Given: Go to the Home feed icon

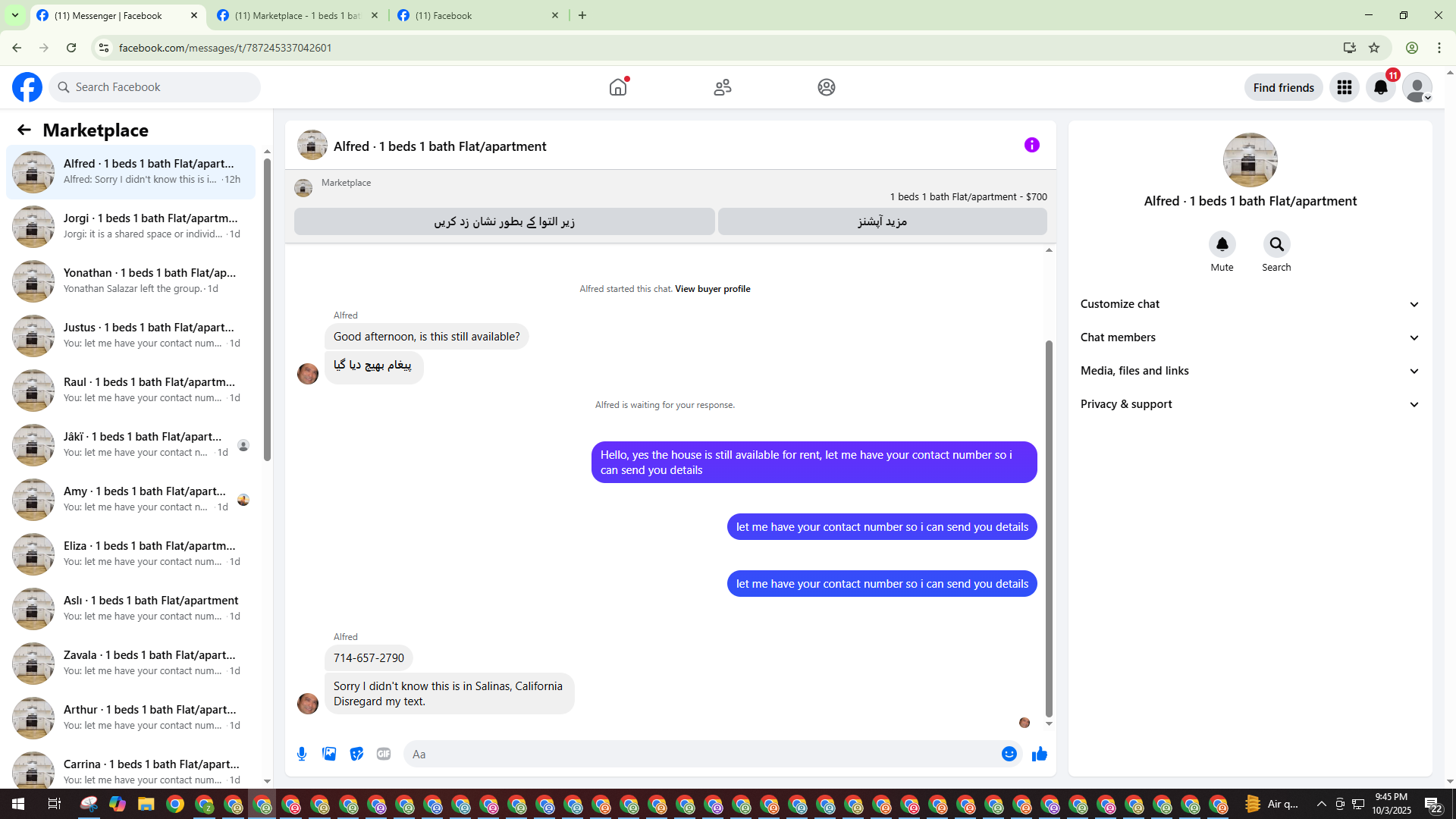Looking at the screenshot, I should 618,87.
